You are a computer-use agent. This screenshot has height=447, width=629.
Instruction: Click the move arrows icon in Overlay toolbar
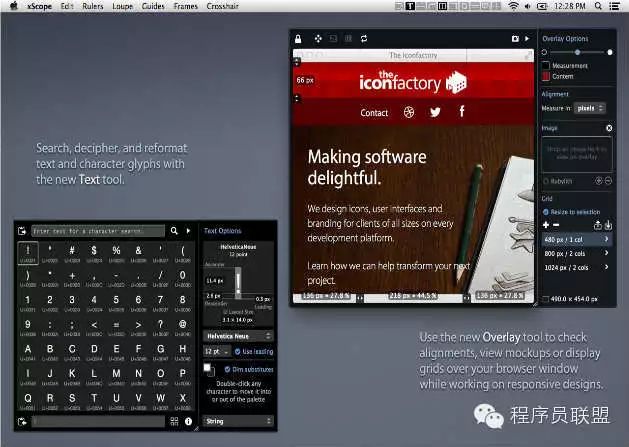(x=318, y=39)
